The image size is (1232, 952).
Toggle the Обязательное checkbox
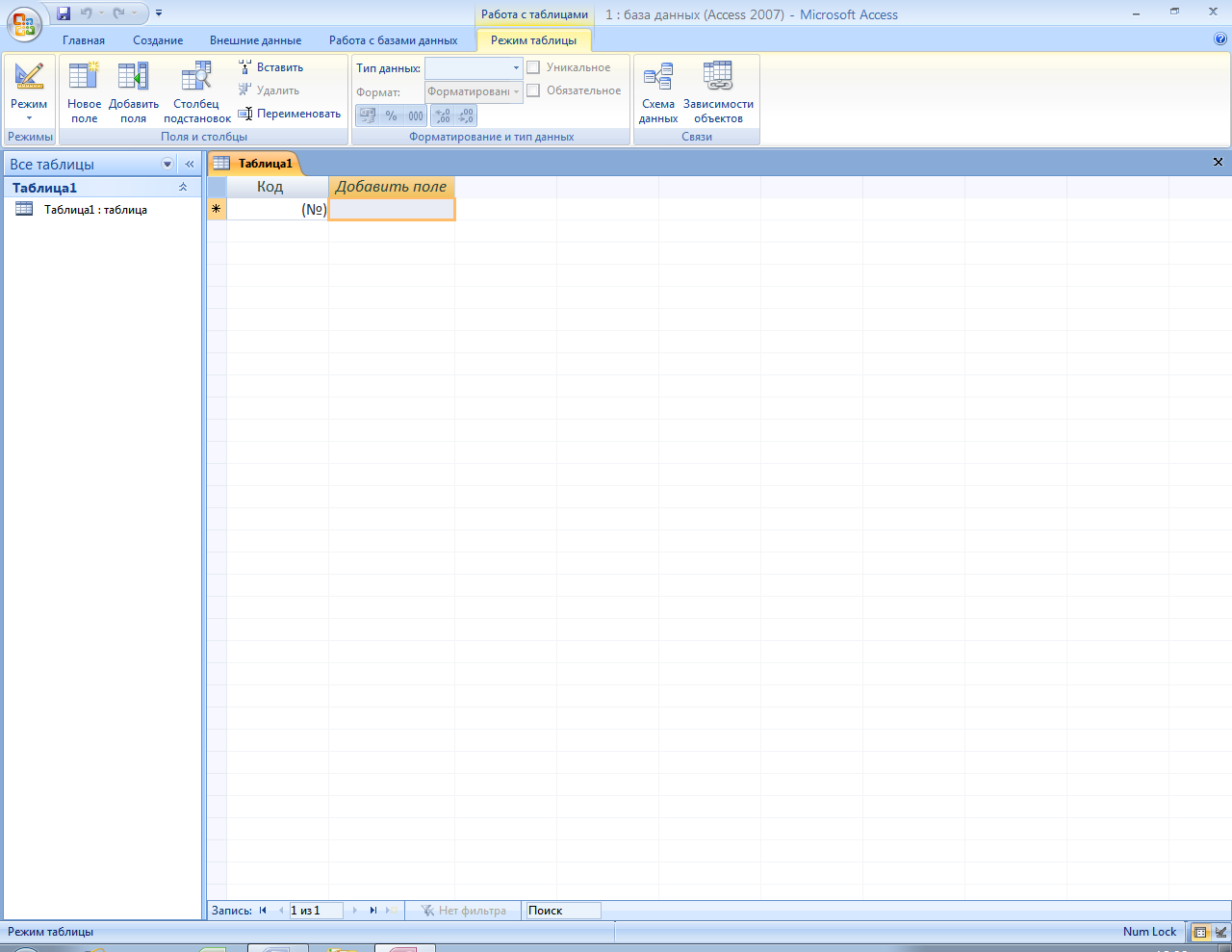pos(533,90)
